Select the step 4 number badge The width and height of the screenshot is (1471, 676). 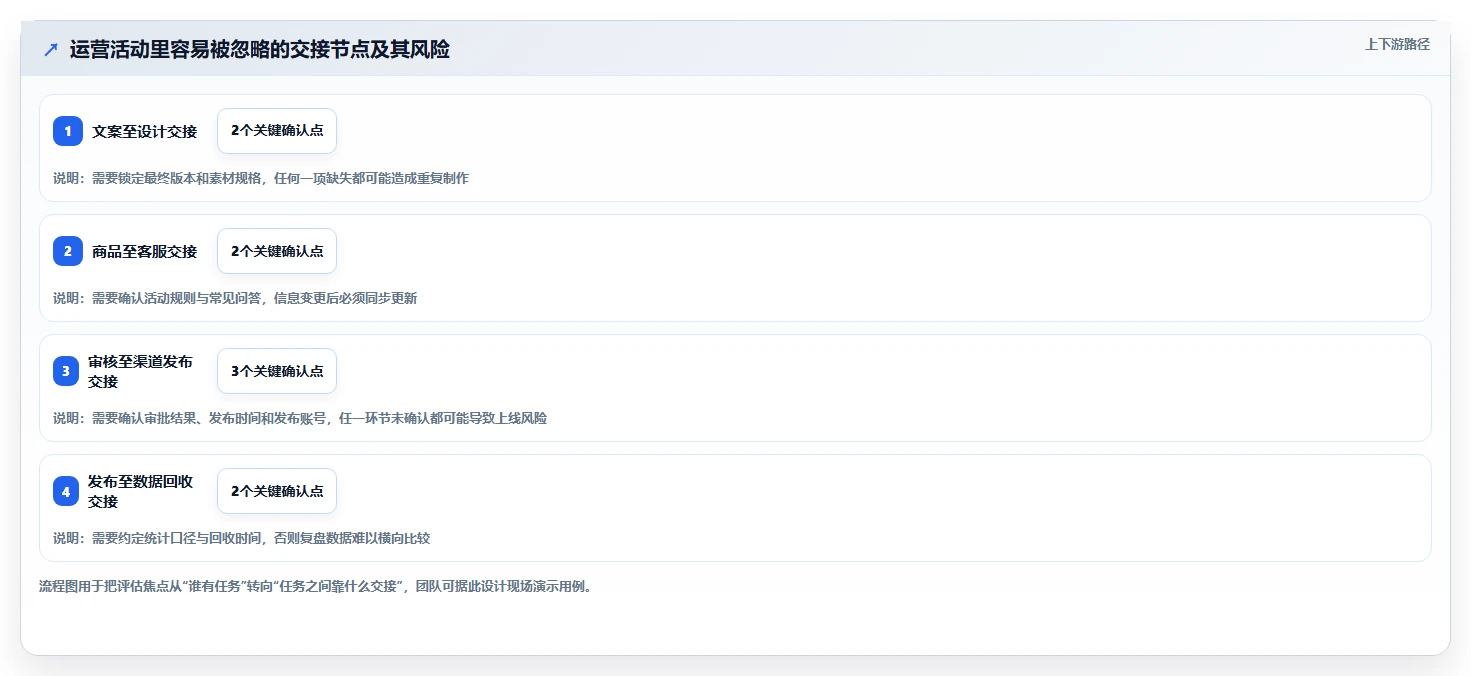pyautogui.click(x=66, y=491)
